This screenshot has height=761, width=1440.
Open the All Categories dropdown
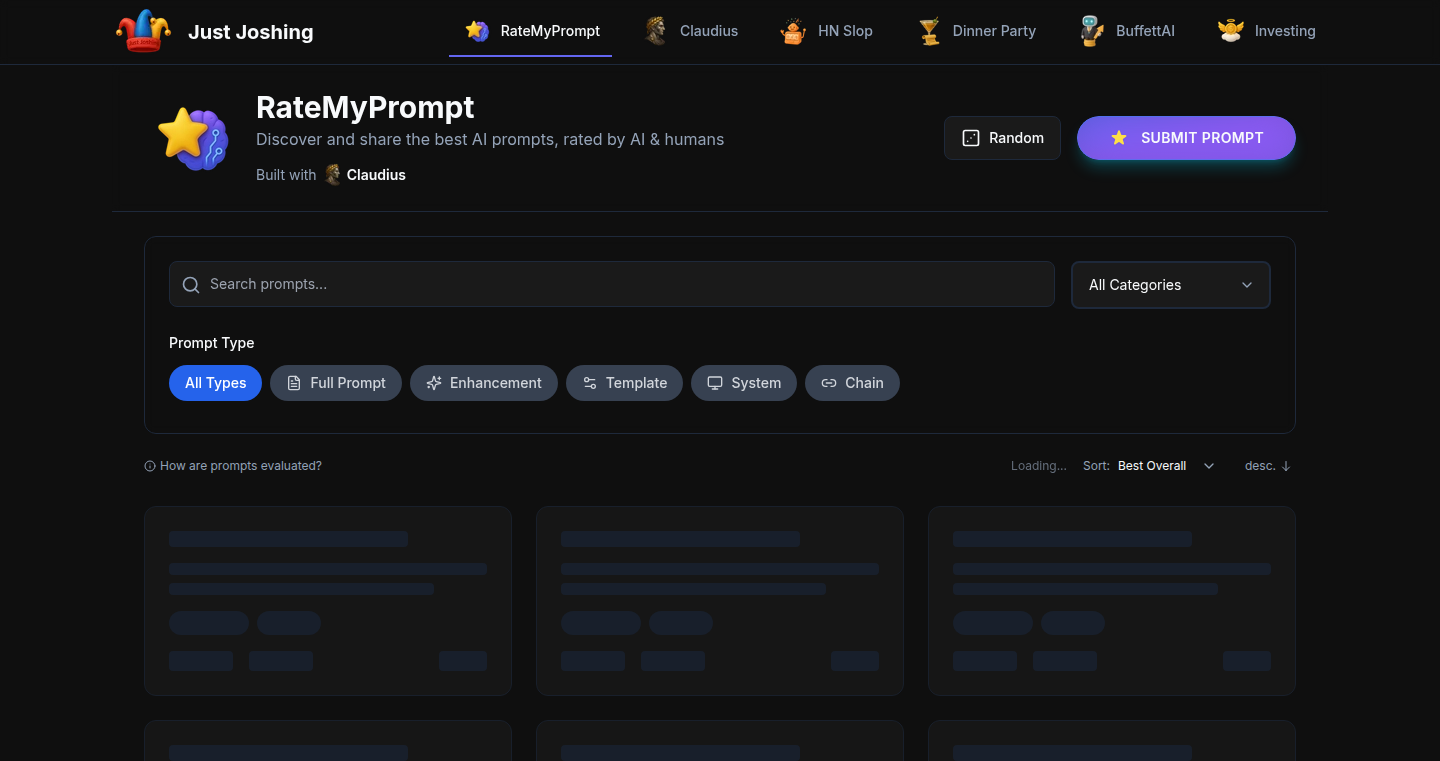point(1171,285)
